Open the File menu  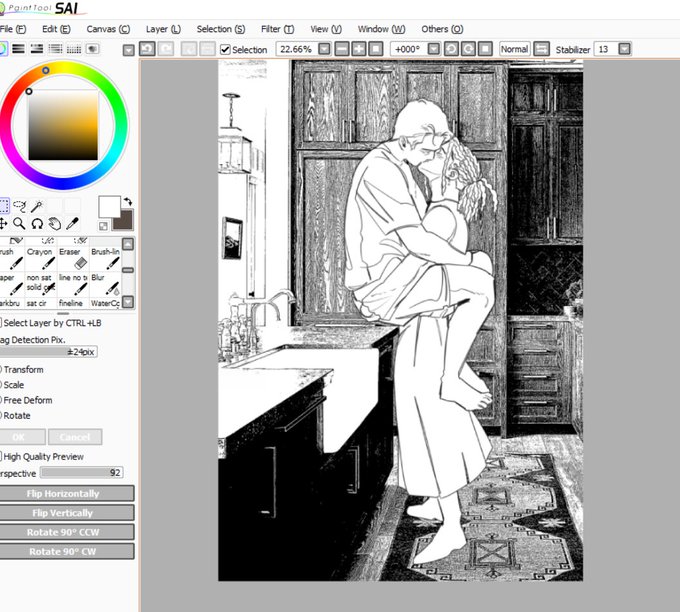(13, 29)
